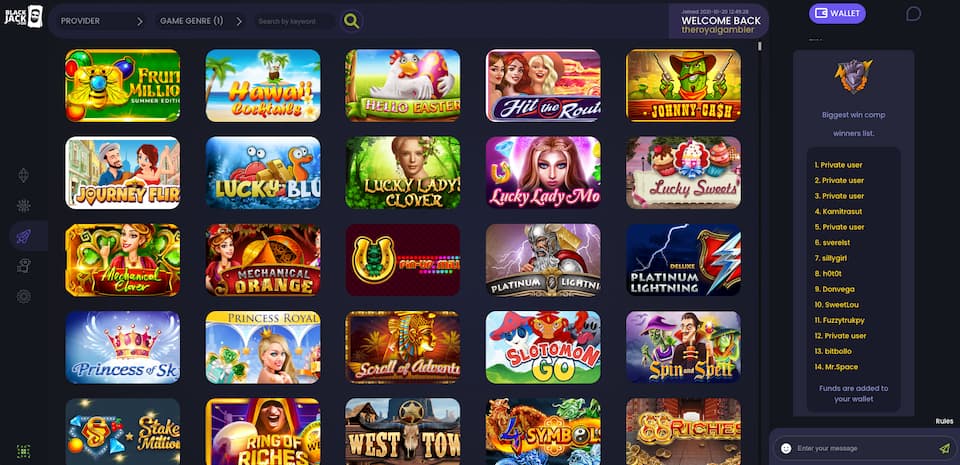Click the diamond-shaped icon in left sidebar
The width and height of the screenshot is (960, 465).
coord(24,176)
